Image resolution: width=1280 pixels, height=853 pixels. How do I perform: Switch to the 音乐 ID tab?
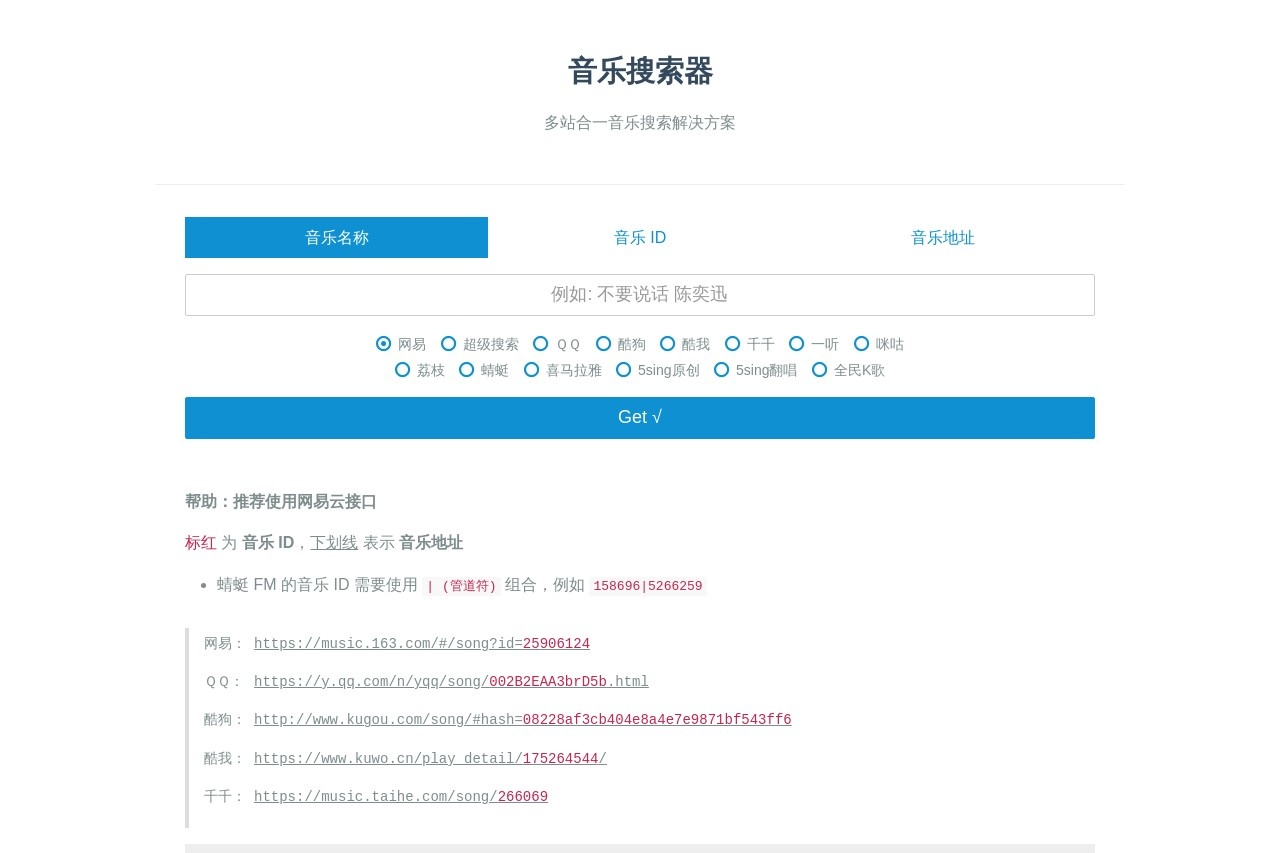pyautogui.click(x=640, y=237)
